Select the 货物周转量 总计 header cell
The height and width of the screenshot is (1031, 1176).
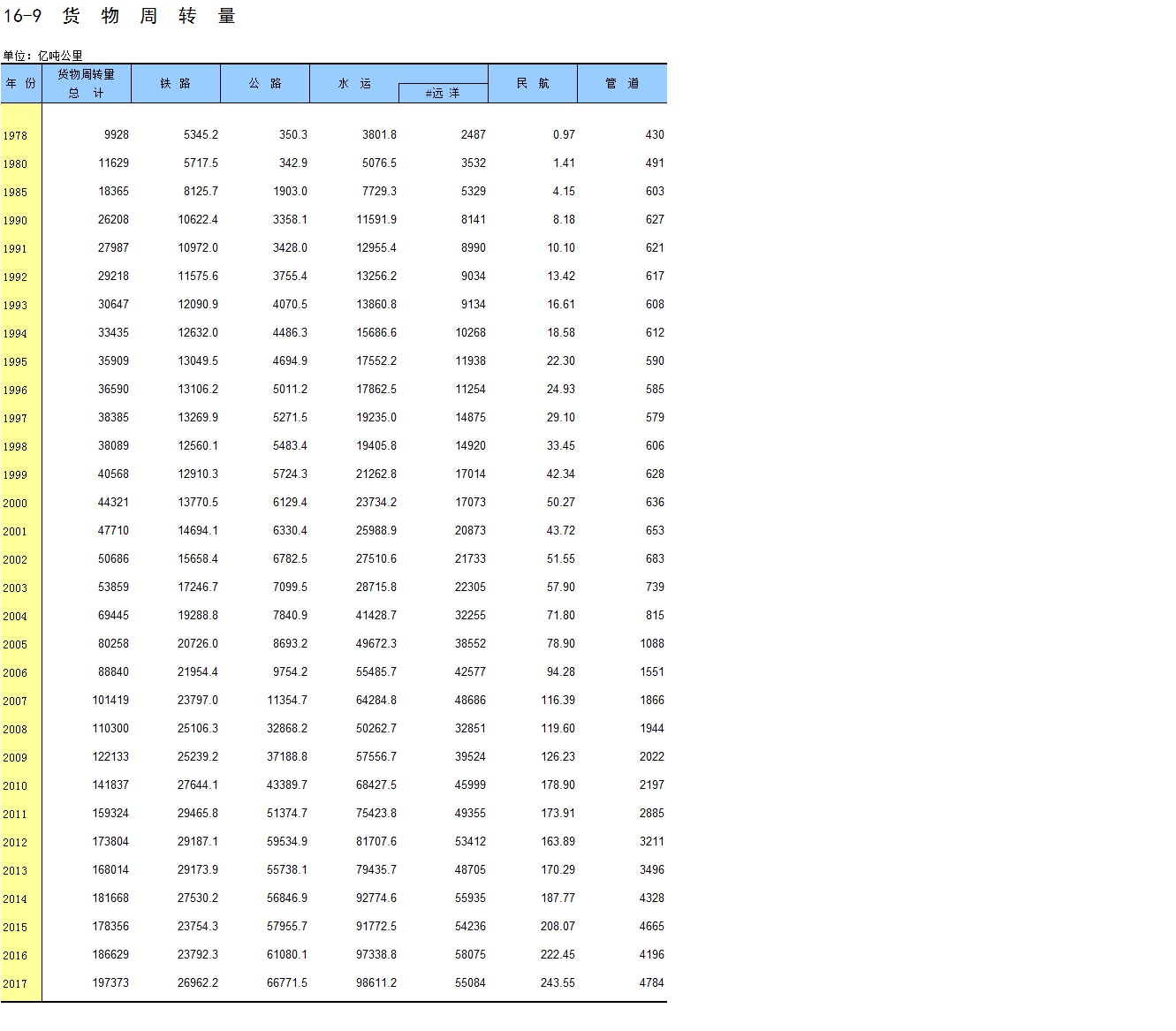[86, 83]
